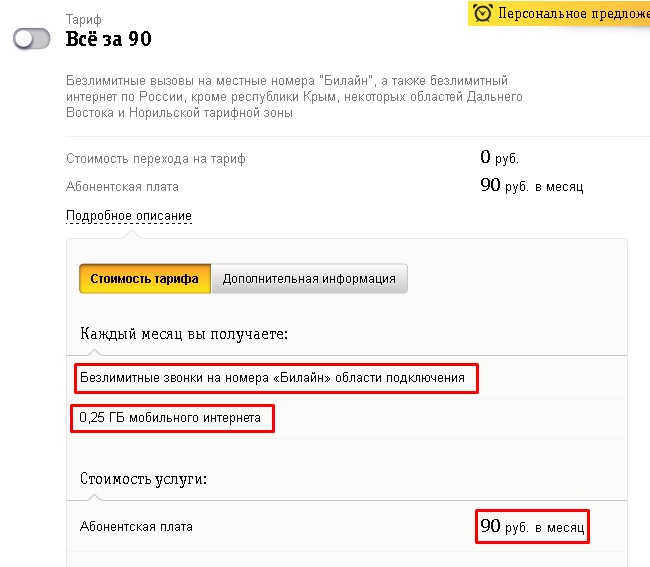Open the Дополнительная информация tab

(309, 279)
